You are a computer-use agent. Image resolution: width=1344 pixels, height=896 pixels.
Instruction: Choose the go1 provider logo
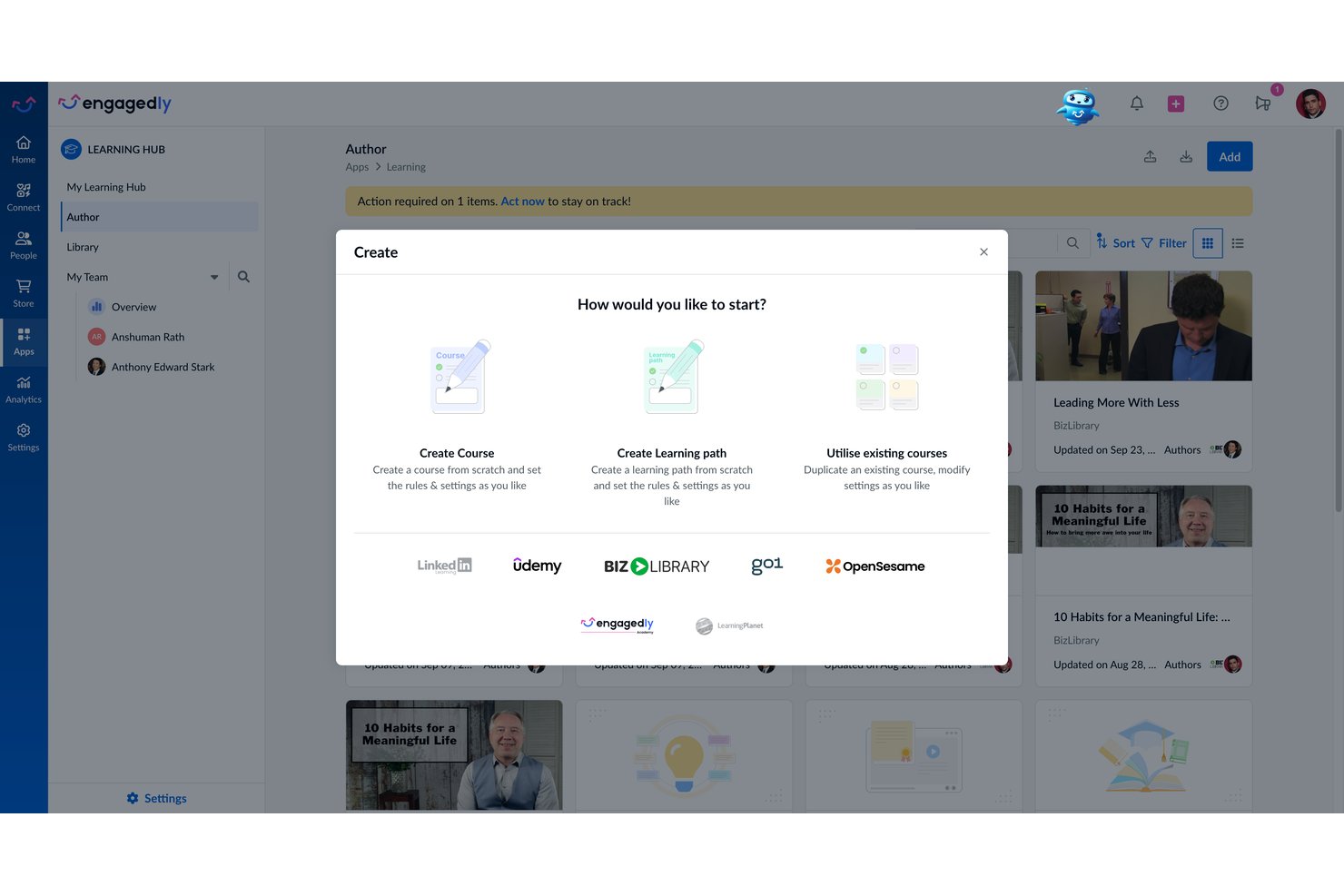(767, 566)
